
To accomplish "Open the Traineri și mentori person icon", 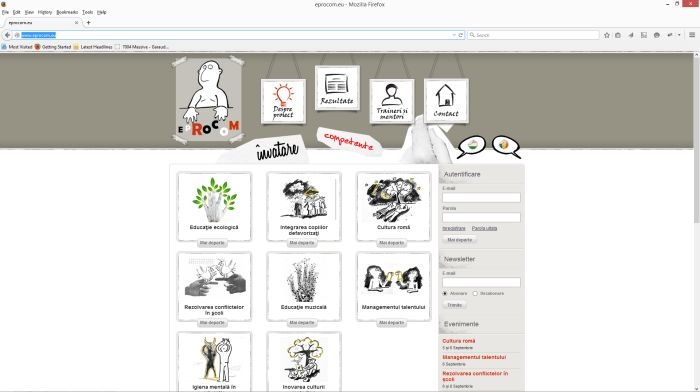I will (392, 101).
